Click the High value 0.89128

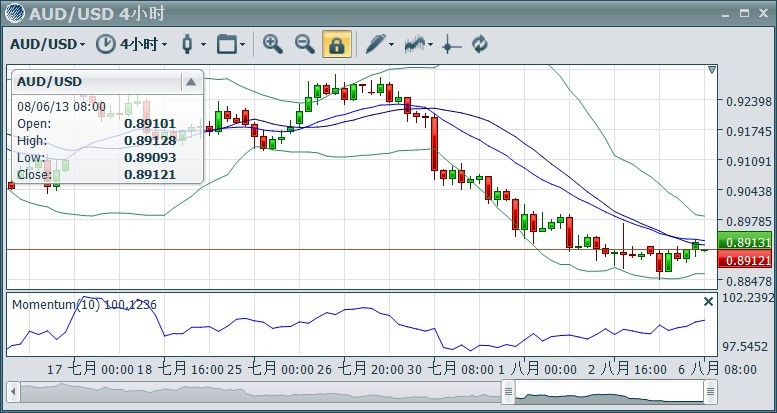point(150,141)
